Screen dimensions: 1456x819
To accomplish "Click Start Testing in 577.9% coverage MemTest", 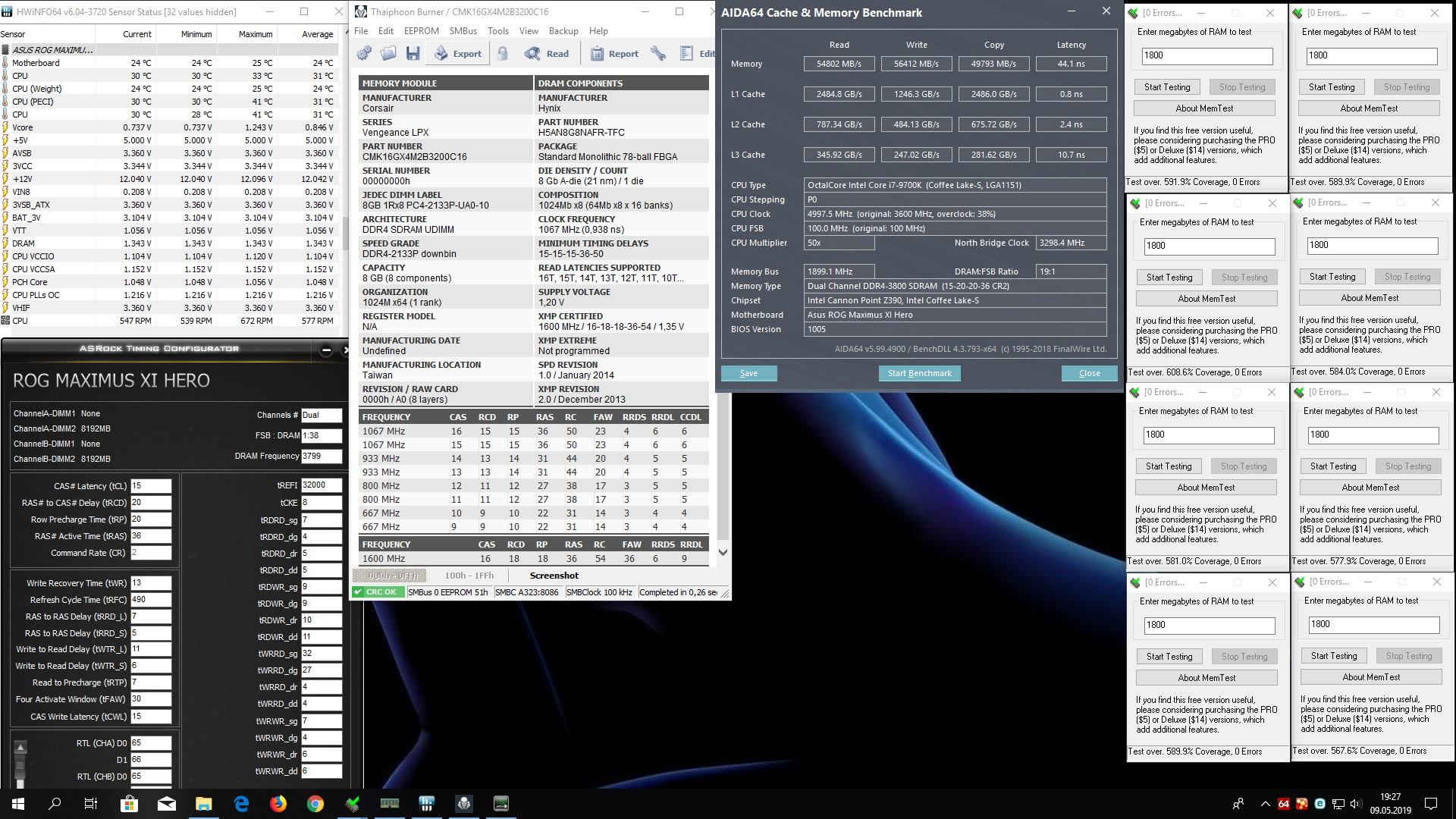I will click(1333, 466).
